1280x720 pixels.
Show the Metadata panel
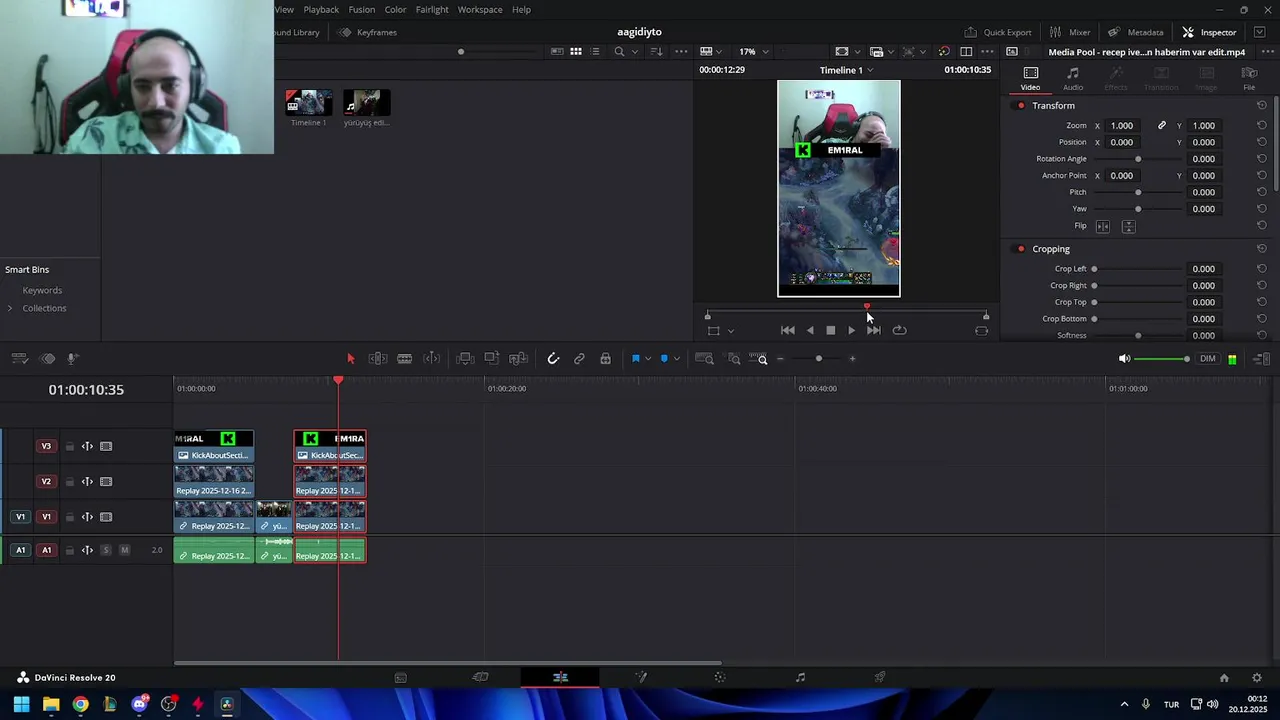pos(1135,32)
